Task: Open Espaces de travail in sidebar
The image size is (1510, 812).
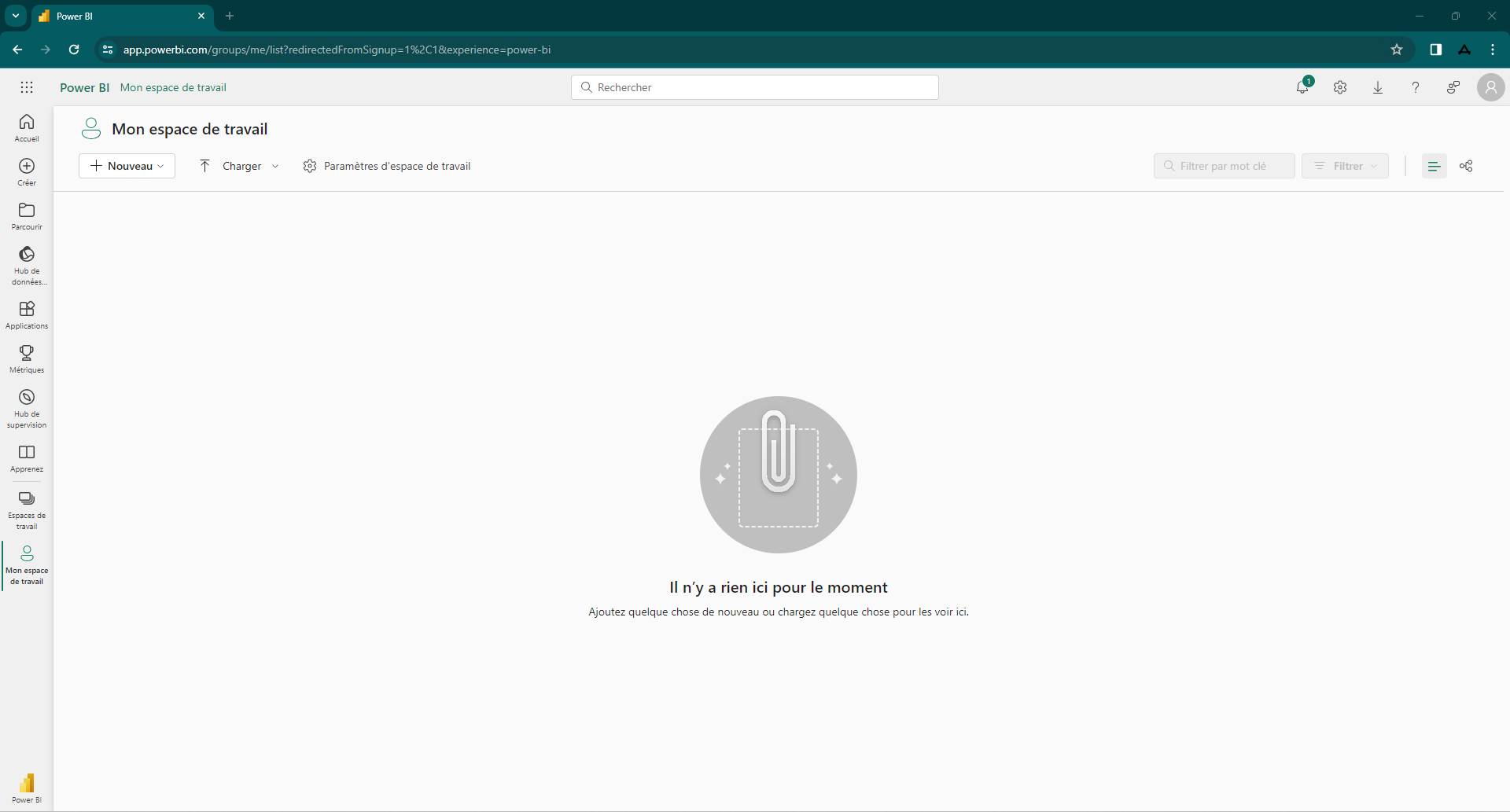Action: point(27,509)
